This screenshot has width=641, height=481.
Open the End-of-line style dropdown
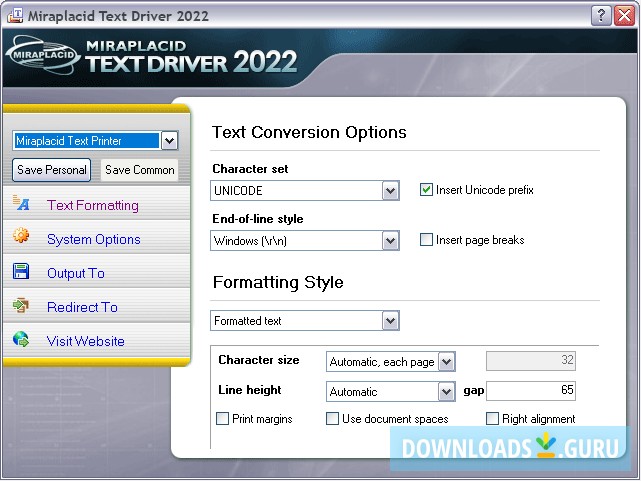(x=390, y=241)
